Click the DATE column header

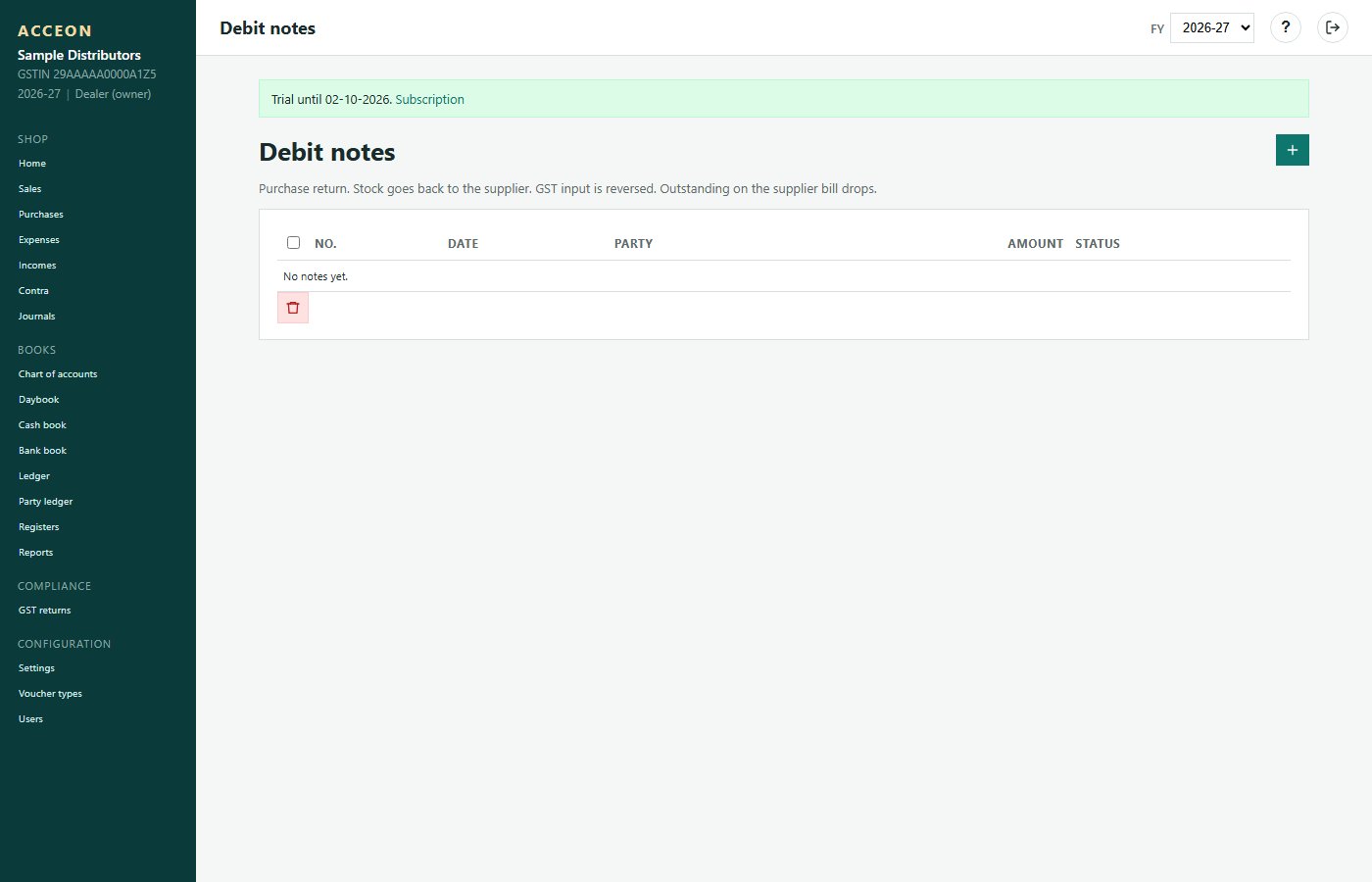464,244
